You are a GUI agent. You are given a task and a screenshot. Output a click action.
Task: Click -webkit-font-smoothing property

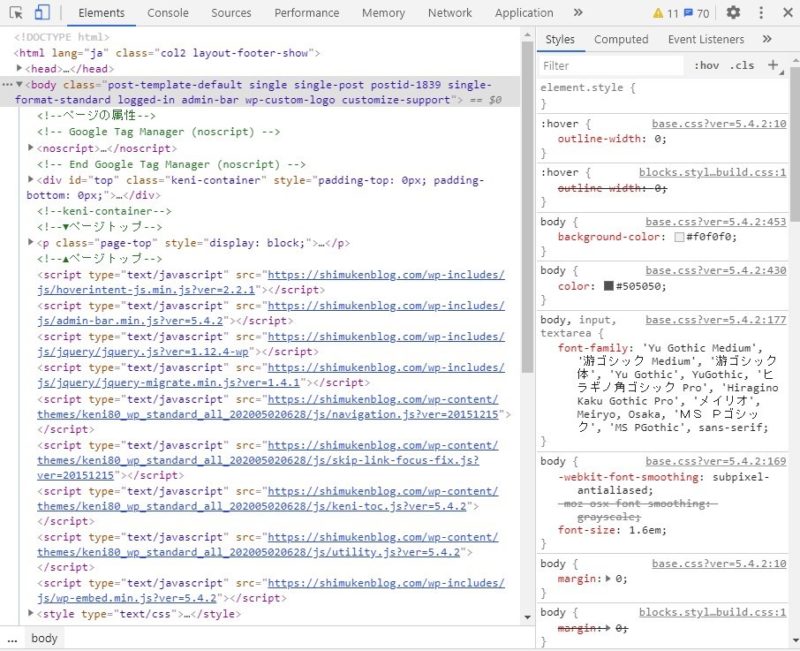click(628, 477)
